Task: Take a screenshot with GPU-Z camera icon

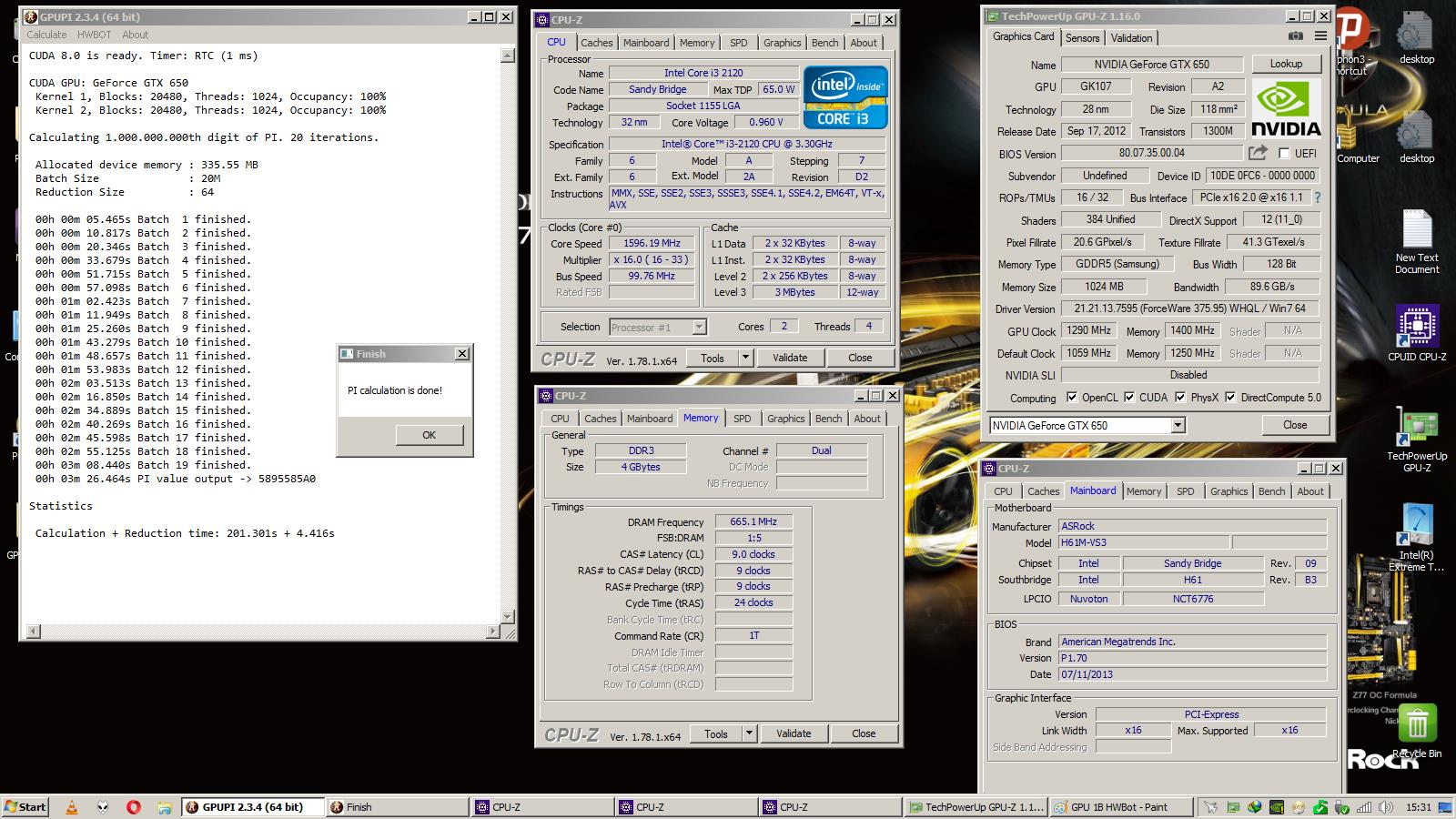Action: pos(1295,36)
